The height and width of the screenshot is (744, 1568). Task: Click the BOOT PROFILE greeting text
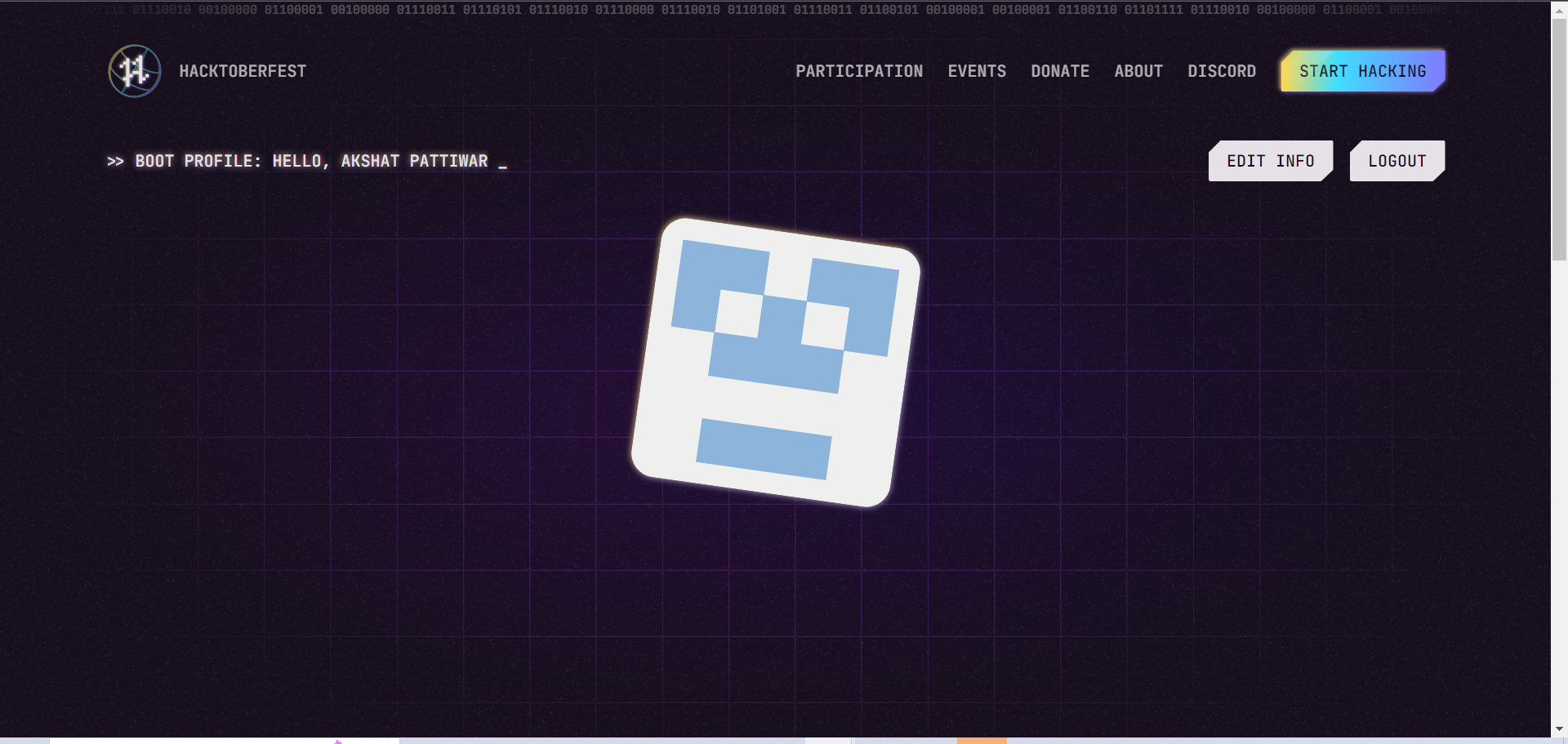point(306,161)
